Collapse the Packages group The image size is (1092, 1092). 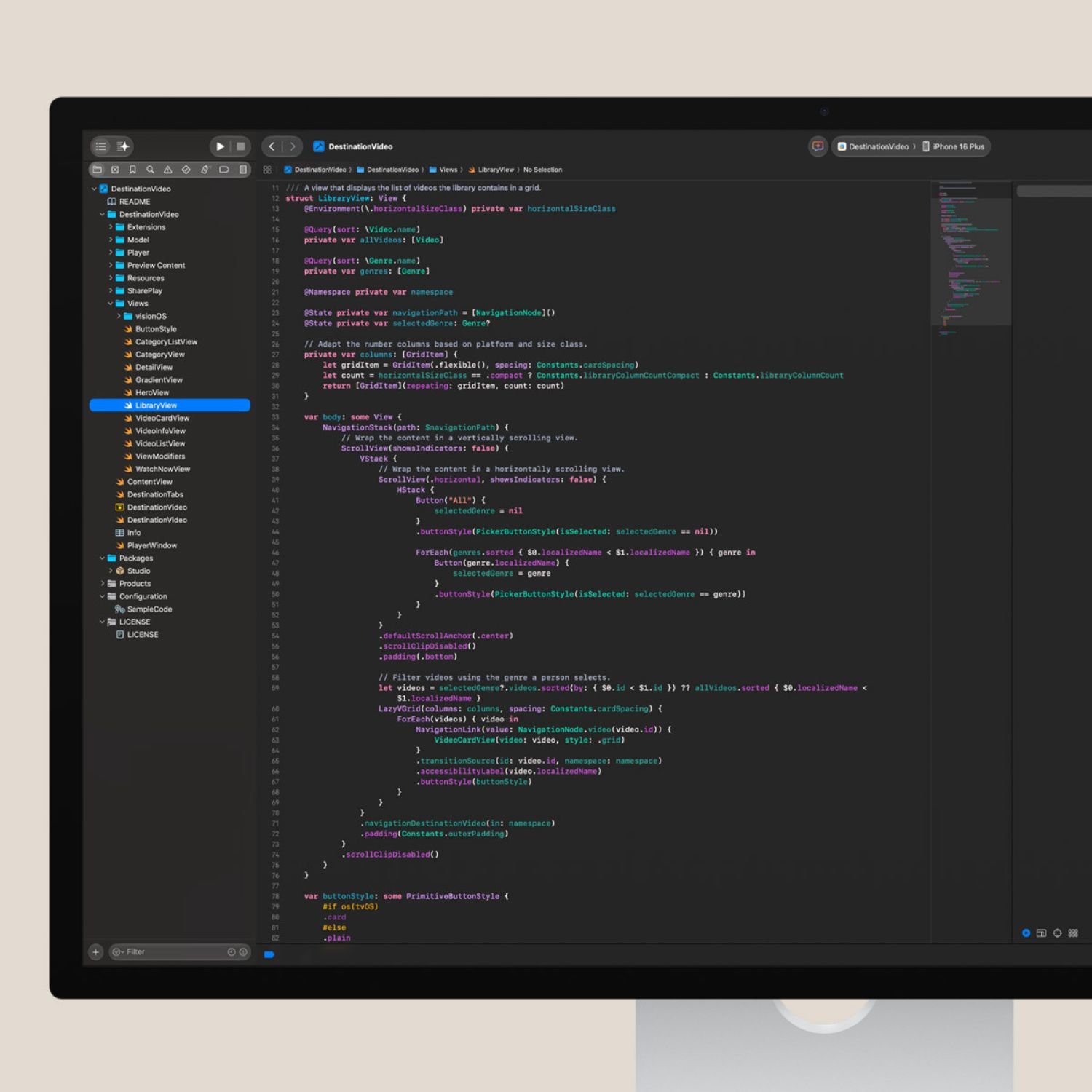[x=102, y=558]
